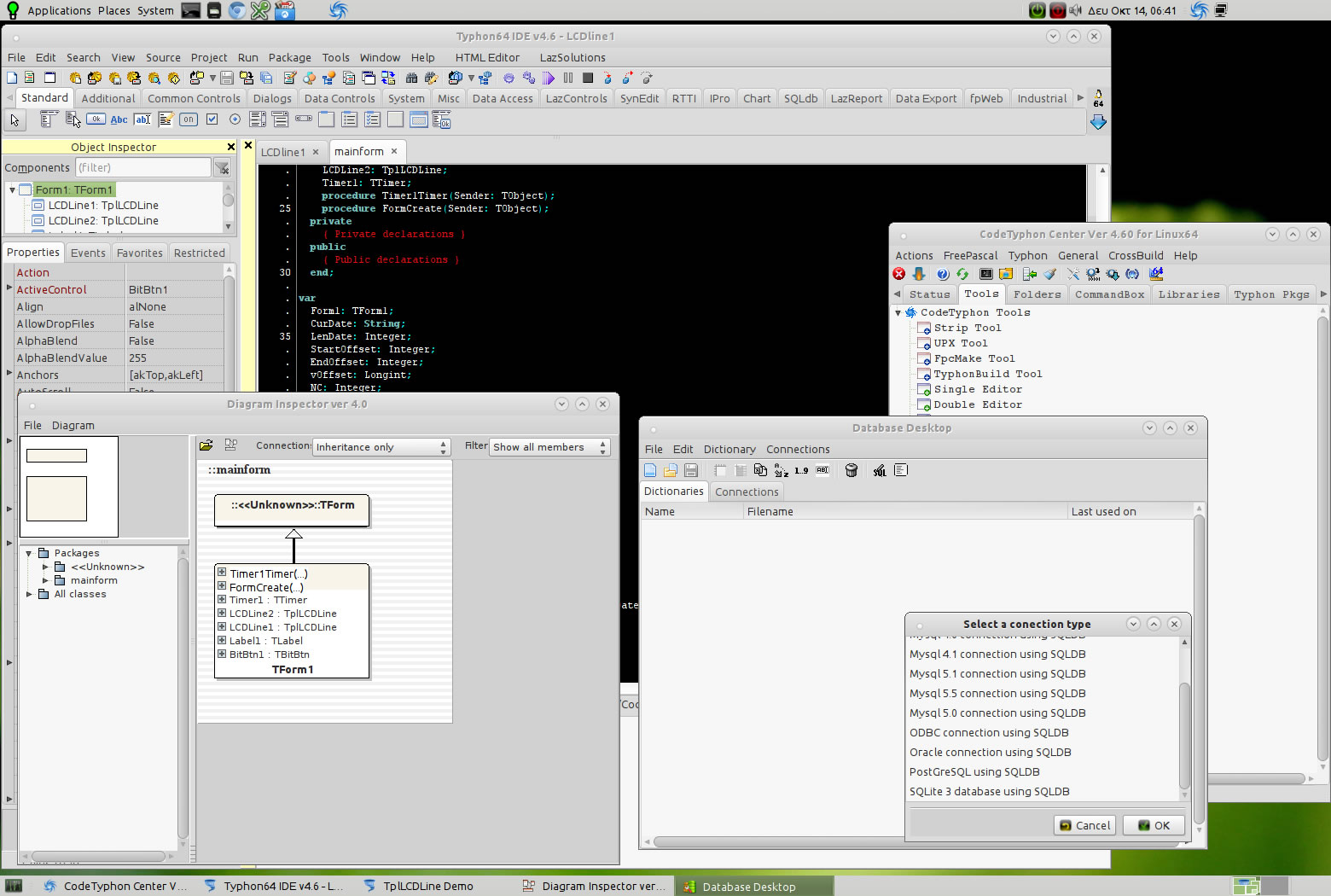Open the Filter 'Show all members' dropdown
This screenshot has width=1331, height=896.
point(549,447)
